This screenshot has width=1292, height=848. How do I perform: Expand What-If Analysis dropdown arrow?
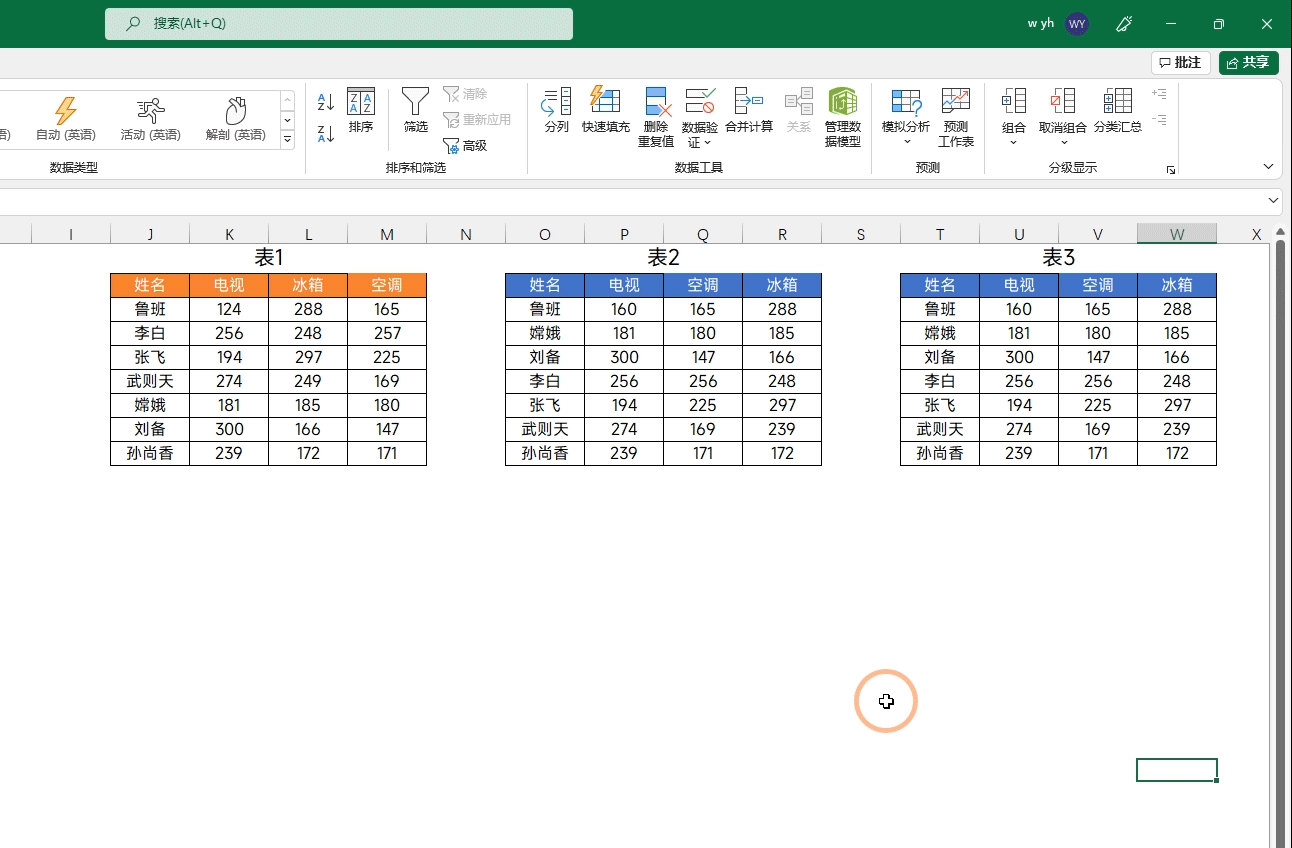click(x=906, y=142)
